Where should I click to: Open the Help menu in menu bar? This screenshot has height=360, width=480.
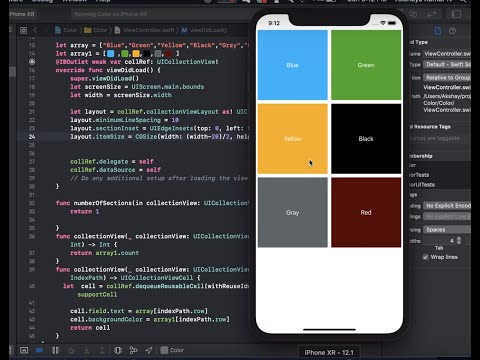[103, 1]
